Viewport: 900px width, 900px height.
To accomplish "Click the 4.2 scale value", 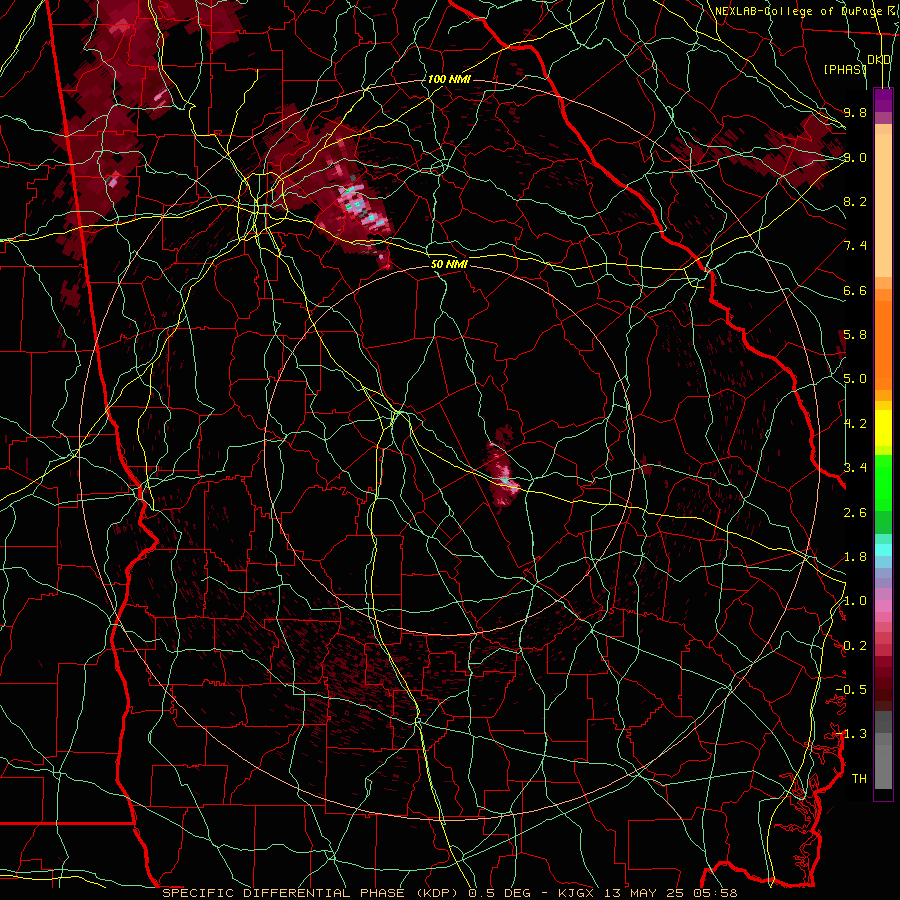I will click(x=855, y=424).
